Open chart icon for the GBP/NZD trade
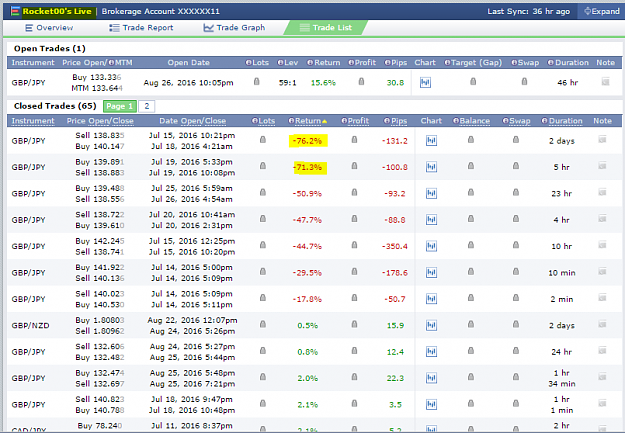 pos(431,325)
